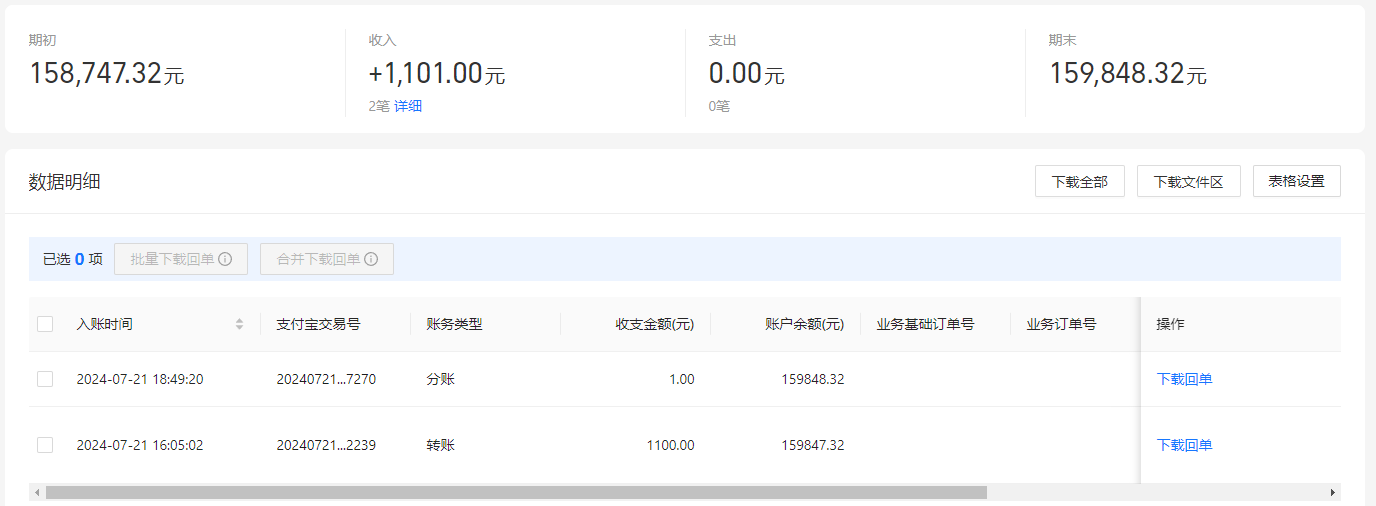Click the 操作 column header

(1170, 324)
